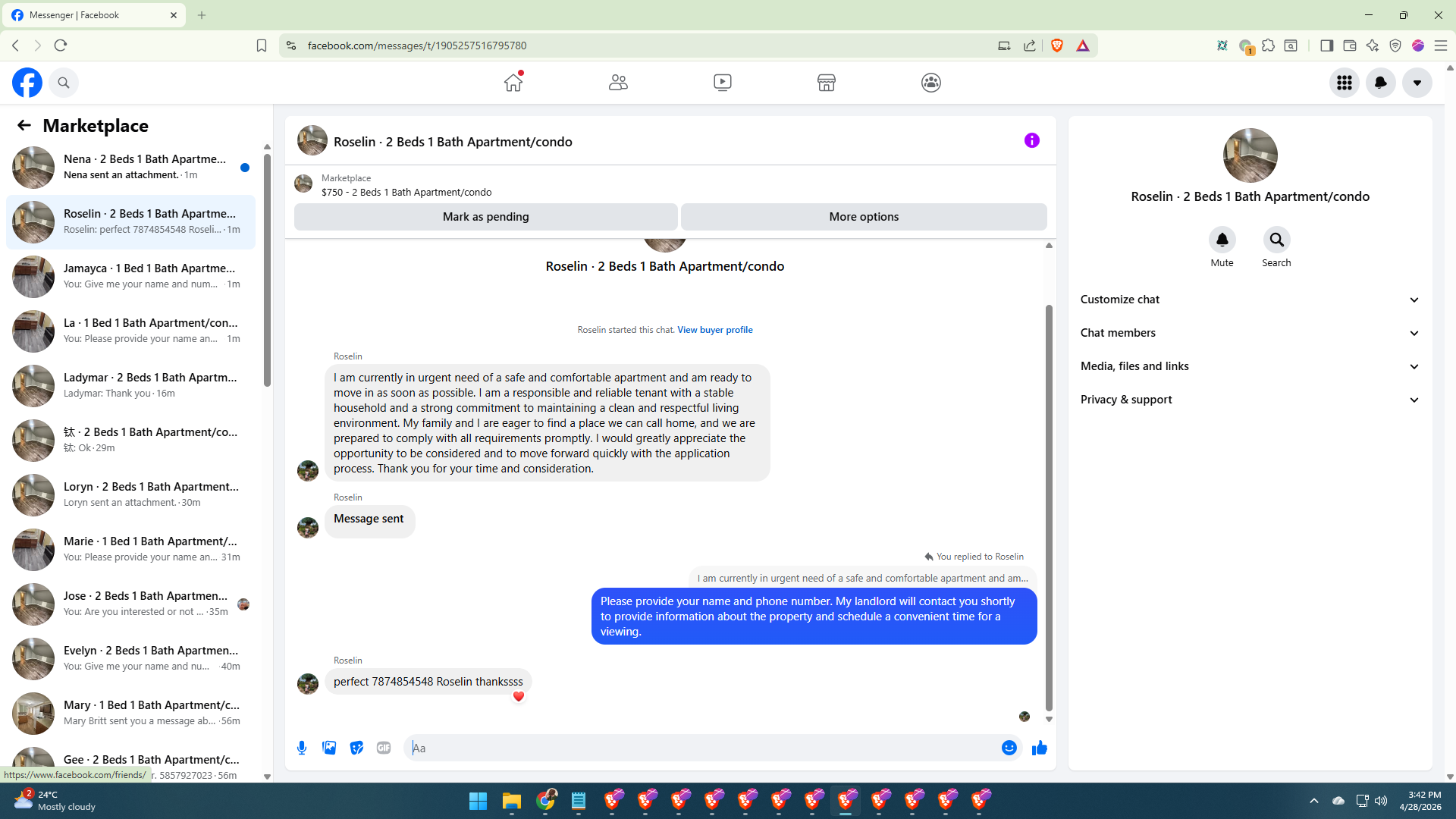Viewport: 1456px width, 819px height.
Task: Open the emoji picker in message box
Action: point(1009,748)
